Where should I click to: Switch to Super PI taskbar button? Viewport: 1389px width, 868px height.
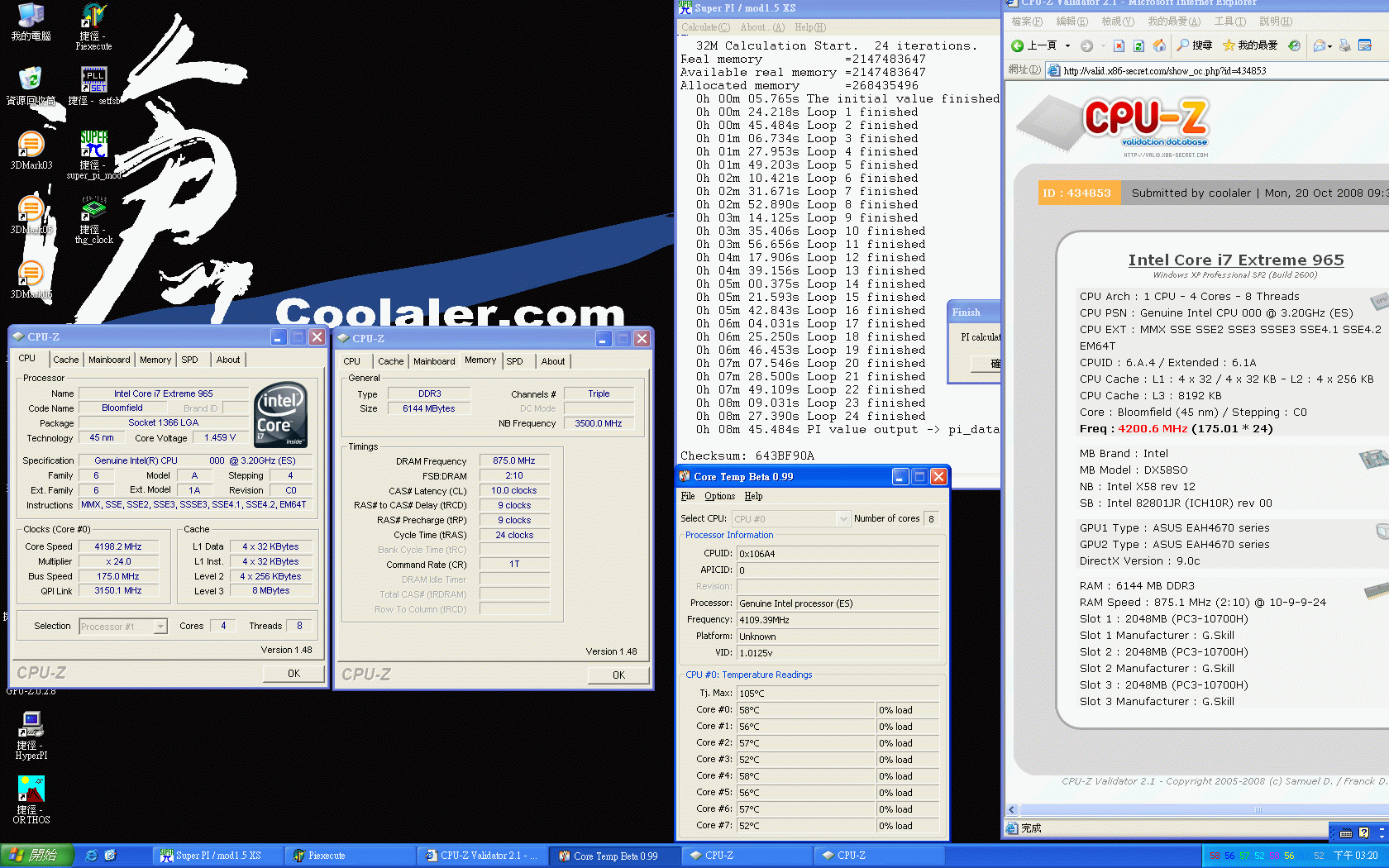(x=219, y=856)
